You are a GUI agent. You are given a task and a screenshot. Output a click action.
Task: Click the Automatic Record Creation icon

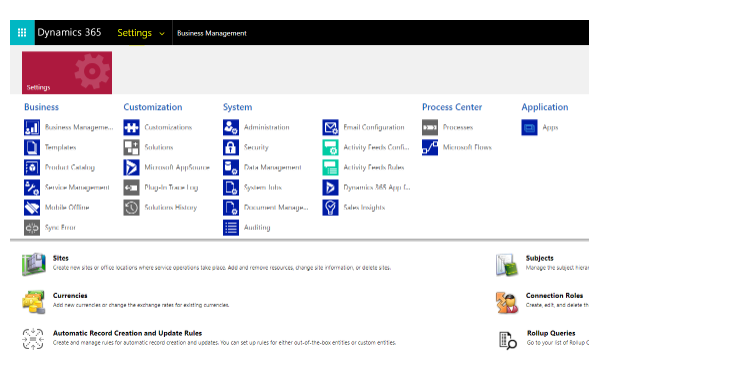coord(33,339)
